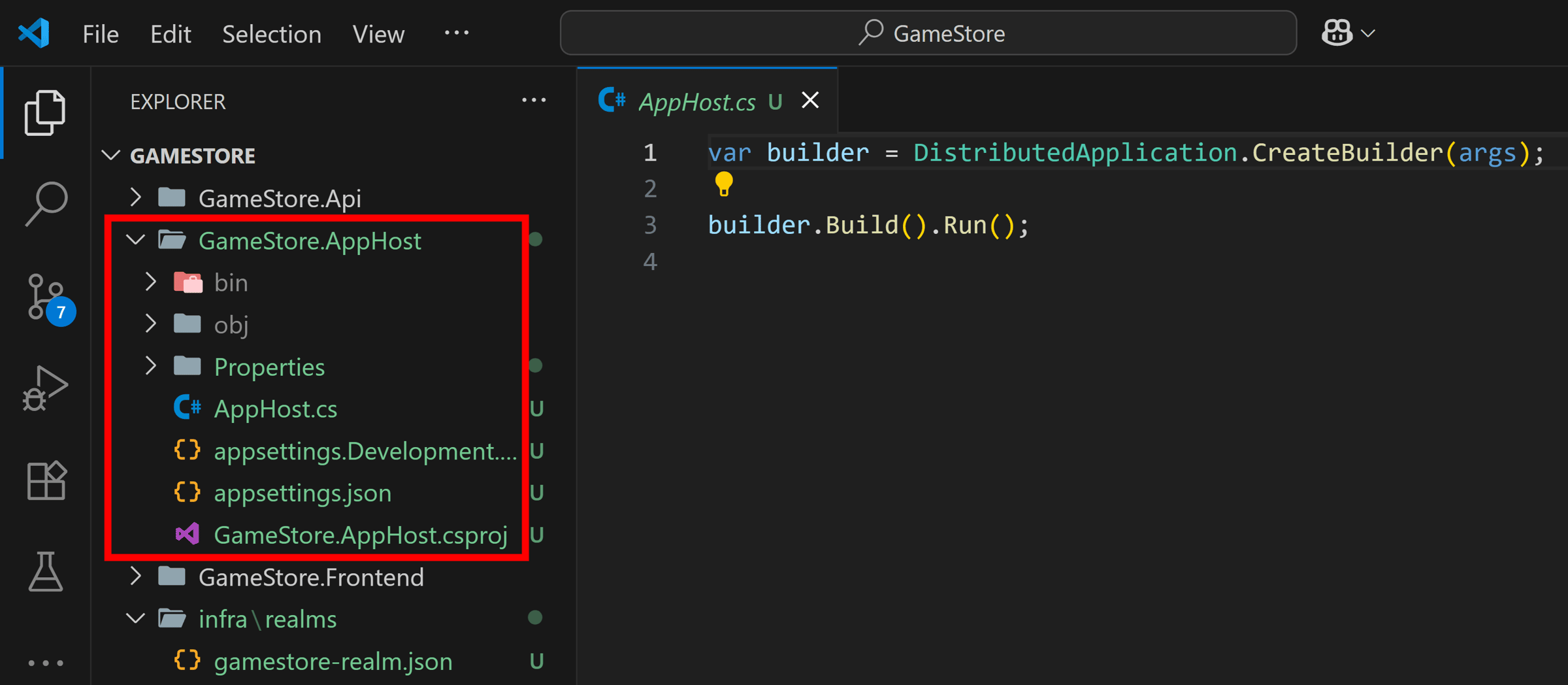Open the Selection menu
This screenshot has width=1568, height=685.
[x=272, y=34]
